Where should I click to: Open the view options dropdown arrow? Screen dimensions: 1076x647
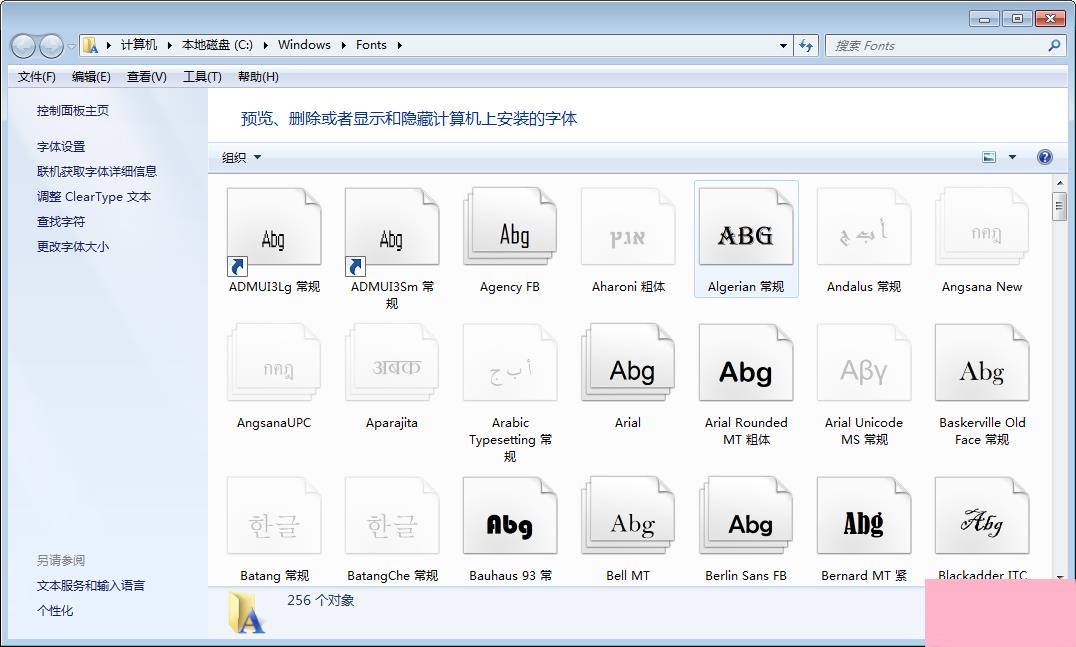1012,157
